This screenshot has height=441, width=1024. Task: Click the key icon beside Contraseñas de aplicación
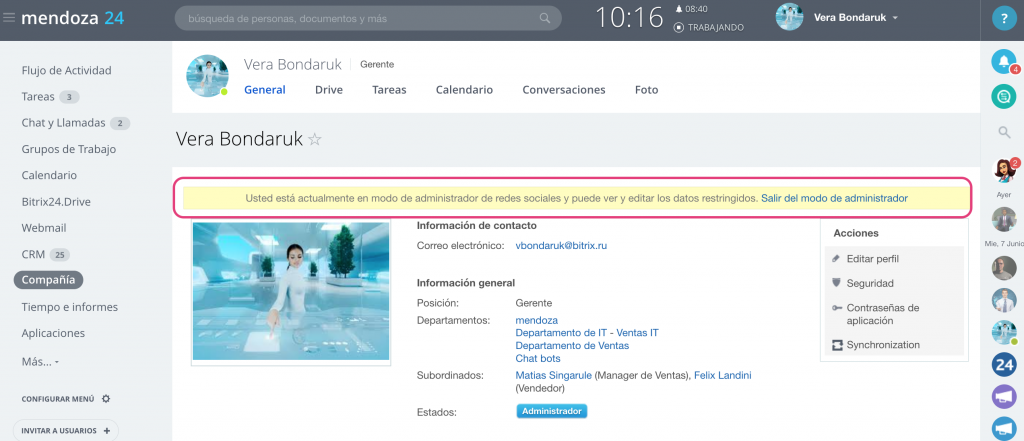click(x=837, y=308)
